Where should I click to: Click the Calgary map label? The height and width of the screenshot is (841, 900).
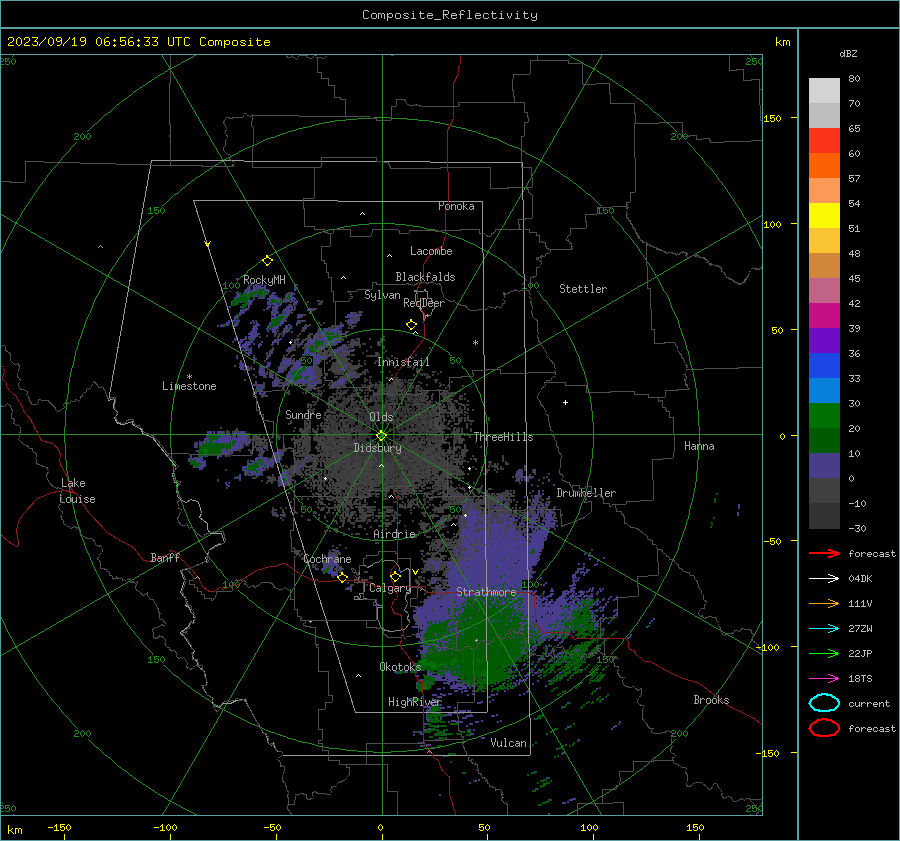(x=390, y=588)
